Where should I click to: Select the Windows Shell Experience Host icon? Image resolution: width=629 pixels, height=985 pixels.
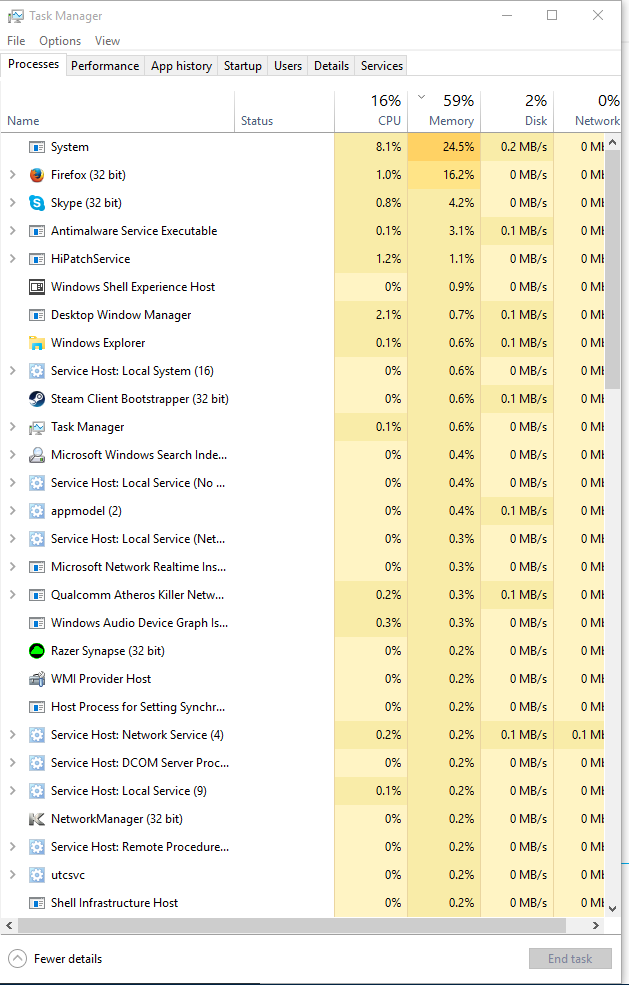click(37, 287)
